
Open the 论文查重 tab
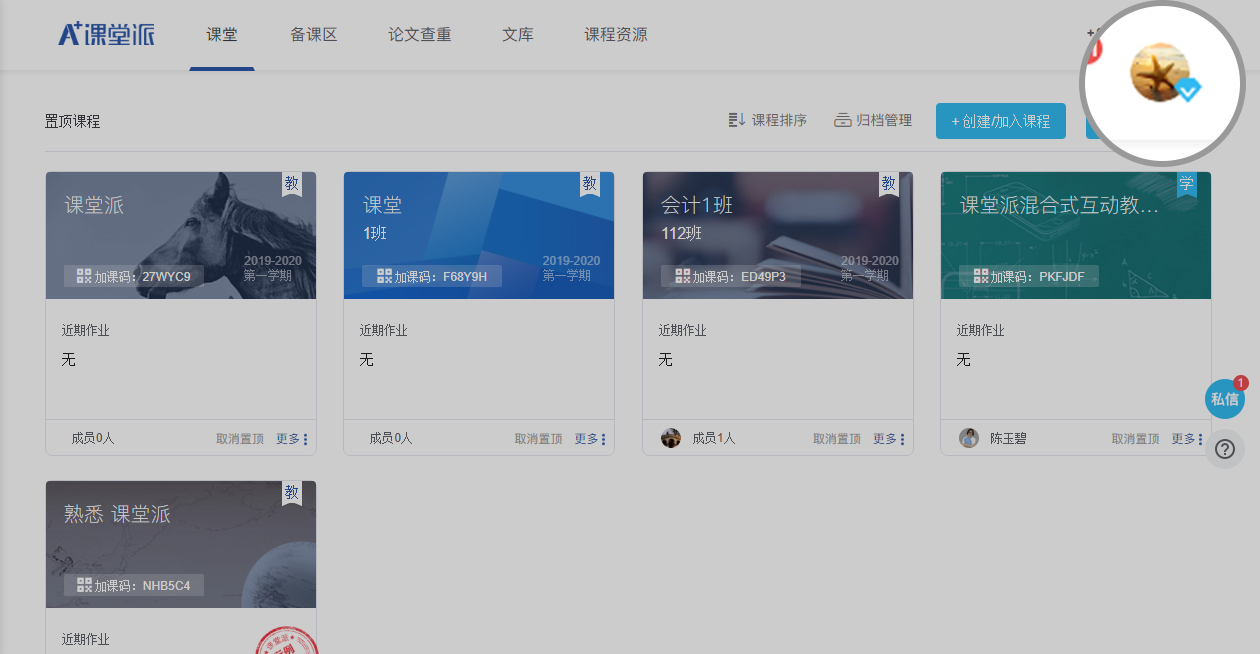420,35
